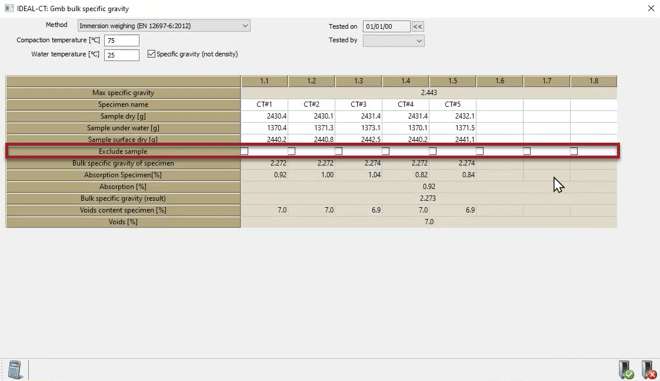660x381 pixels.
Task: Click the IDEAL-CT window title icon
Action: [x=8, y=8]
